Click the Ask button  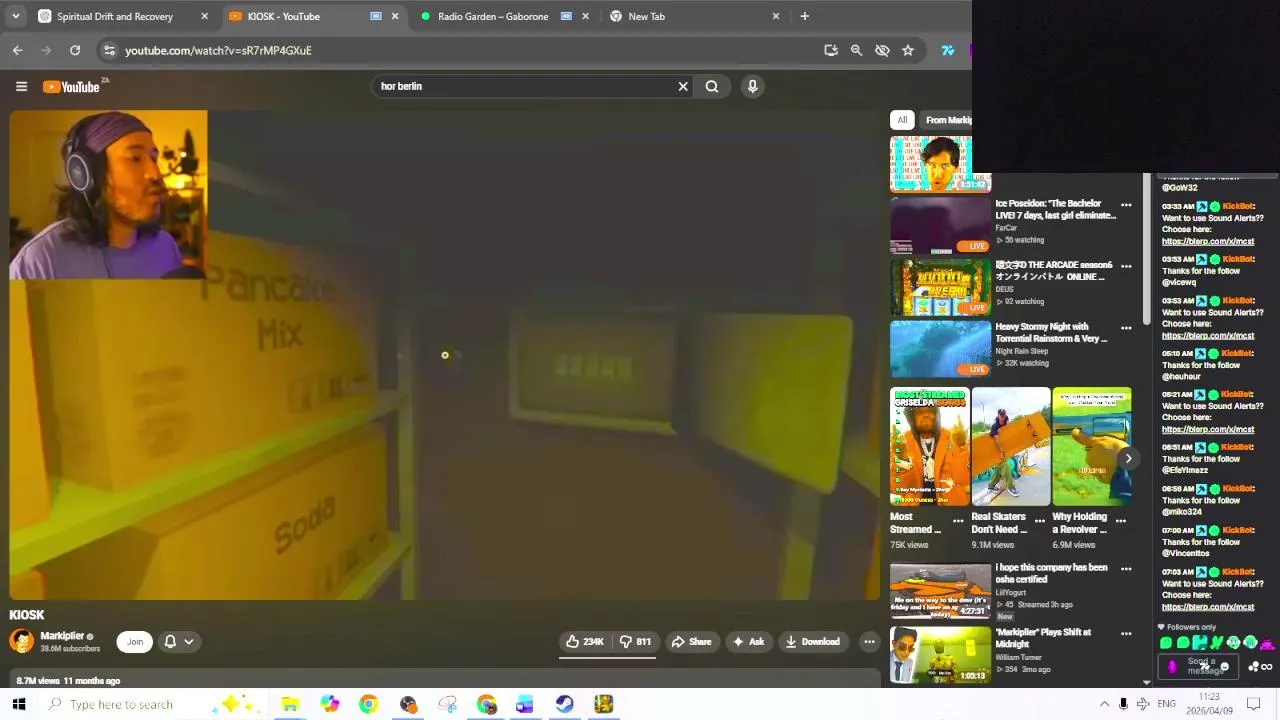click(x=749, y=642)
